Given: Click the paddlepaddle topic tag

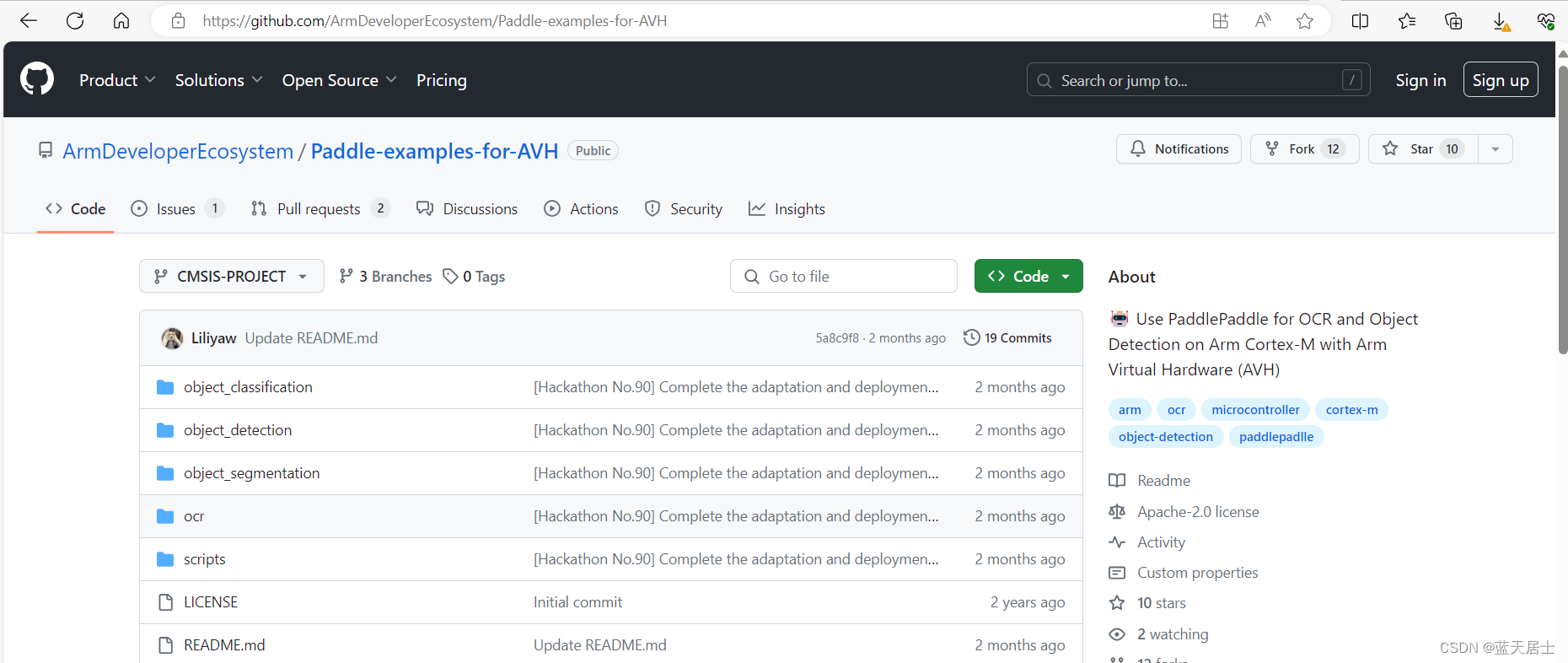Looking at the screenshot, I should click(x=1276, y=436).
